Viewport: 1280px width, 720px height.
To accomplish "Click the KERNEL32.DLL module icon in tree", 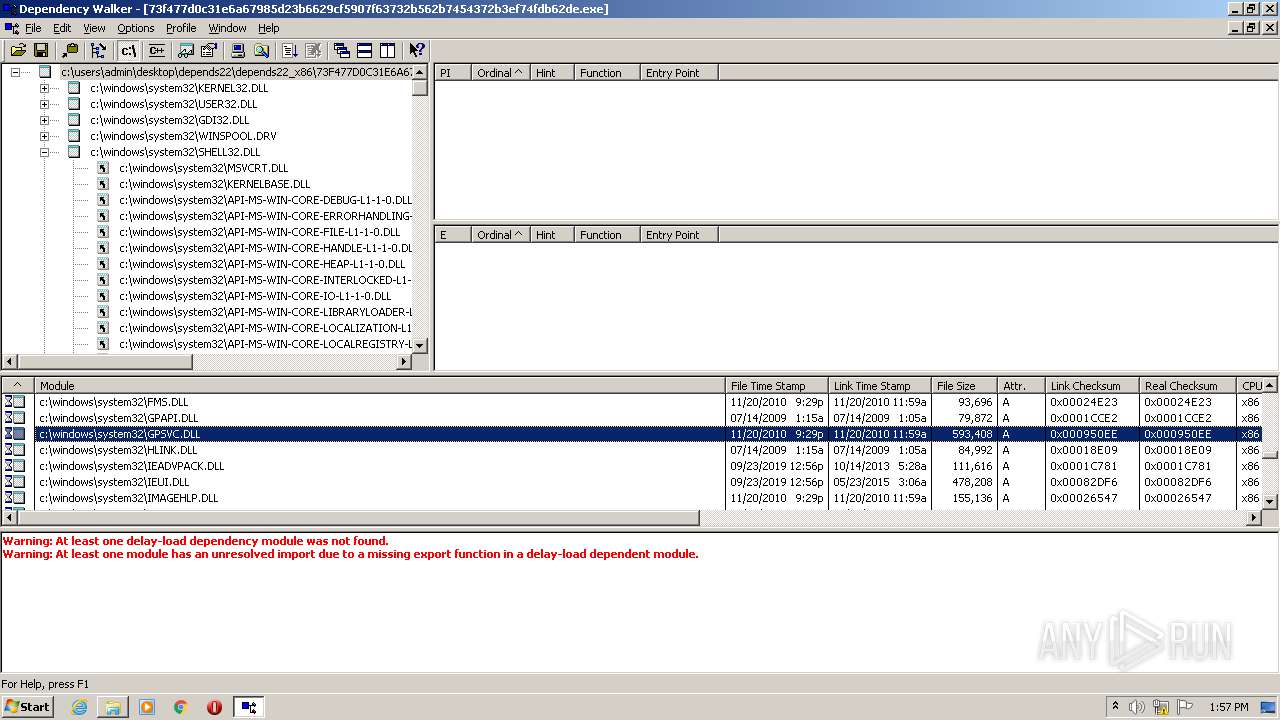I will point(74,88).
